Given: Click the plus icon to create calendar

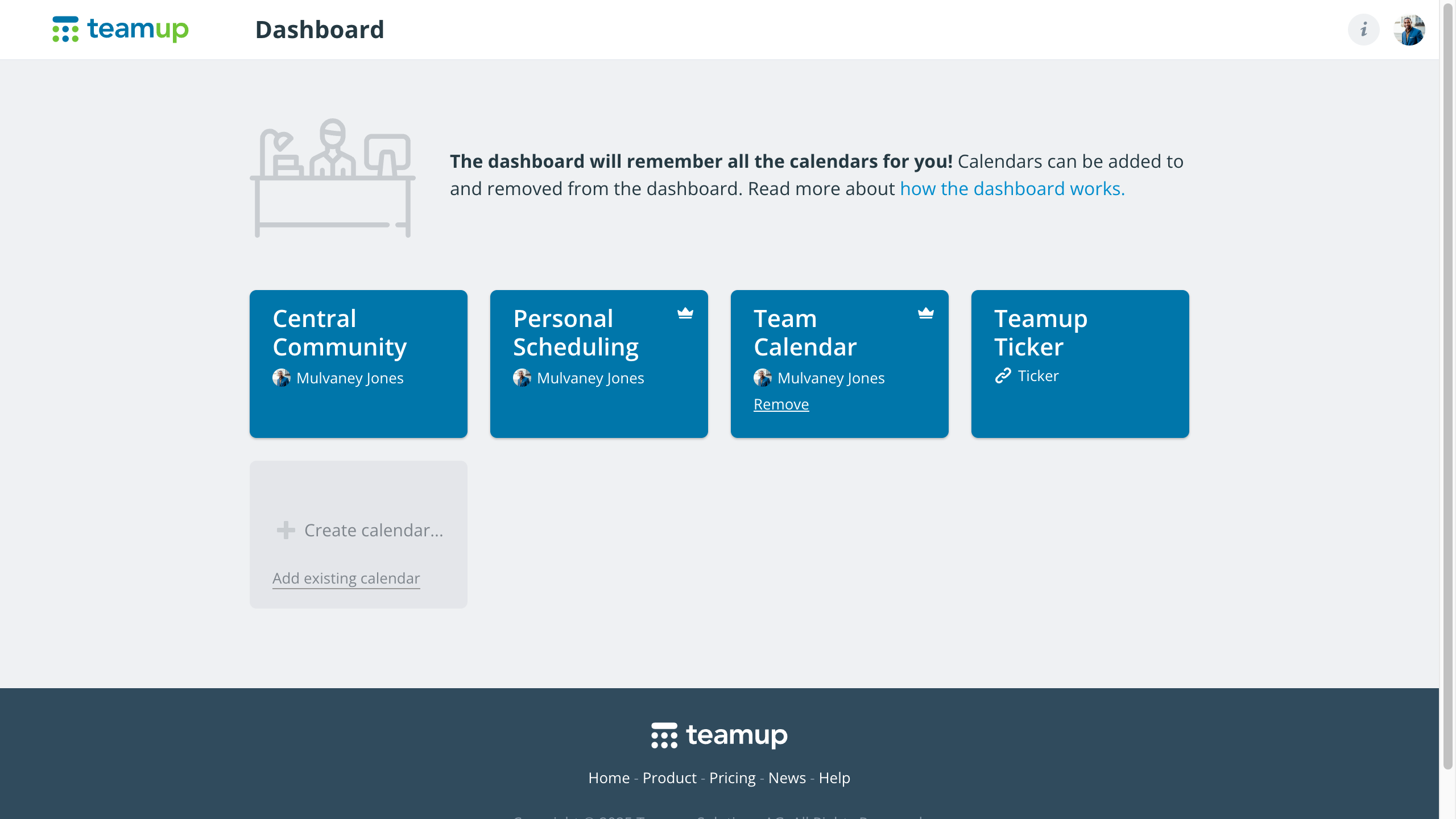Looking at the screenshot, I should pos(286,530).
